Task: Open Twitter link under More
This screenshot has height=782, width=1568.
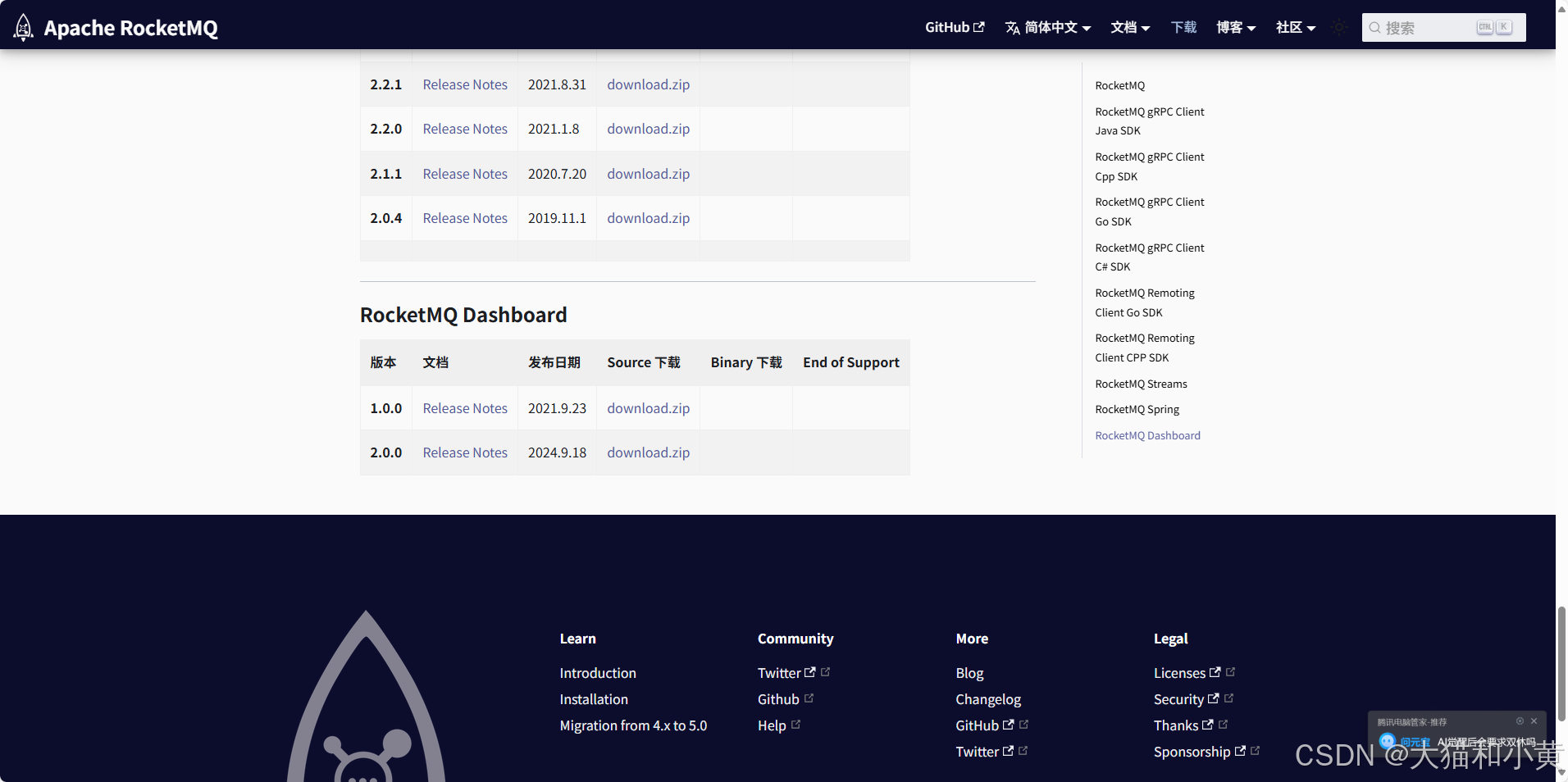Action: (x=984, y=752)
